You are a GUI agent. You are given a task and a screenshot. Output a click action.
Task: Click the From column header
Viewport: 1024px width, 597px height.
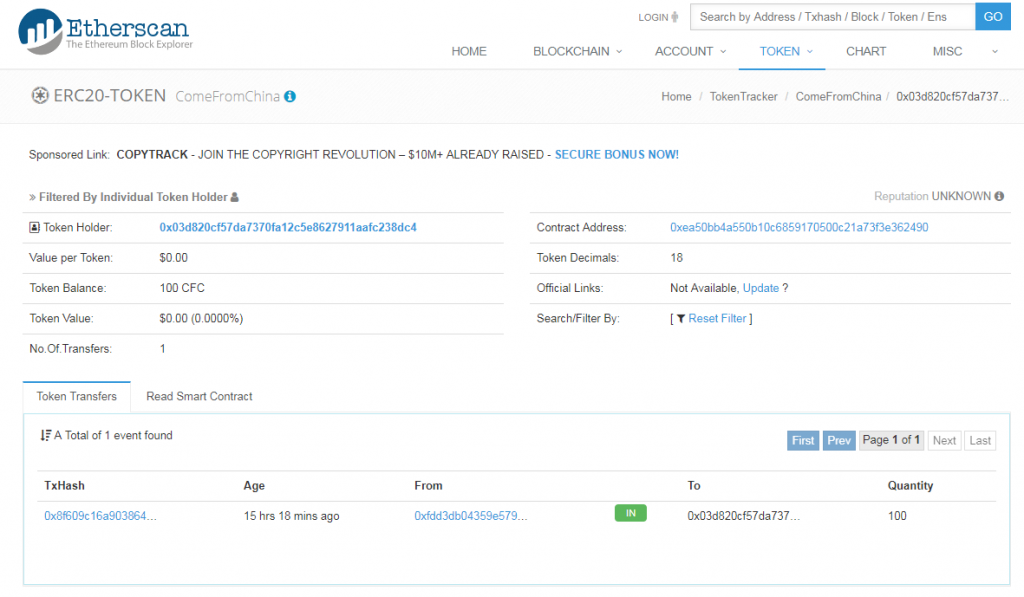click(428, 485)
